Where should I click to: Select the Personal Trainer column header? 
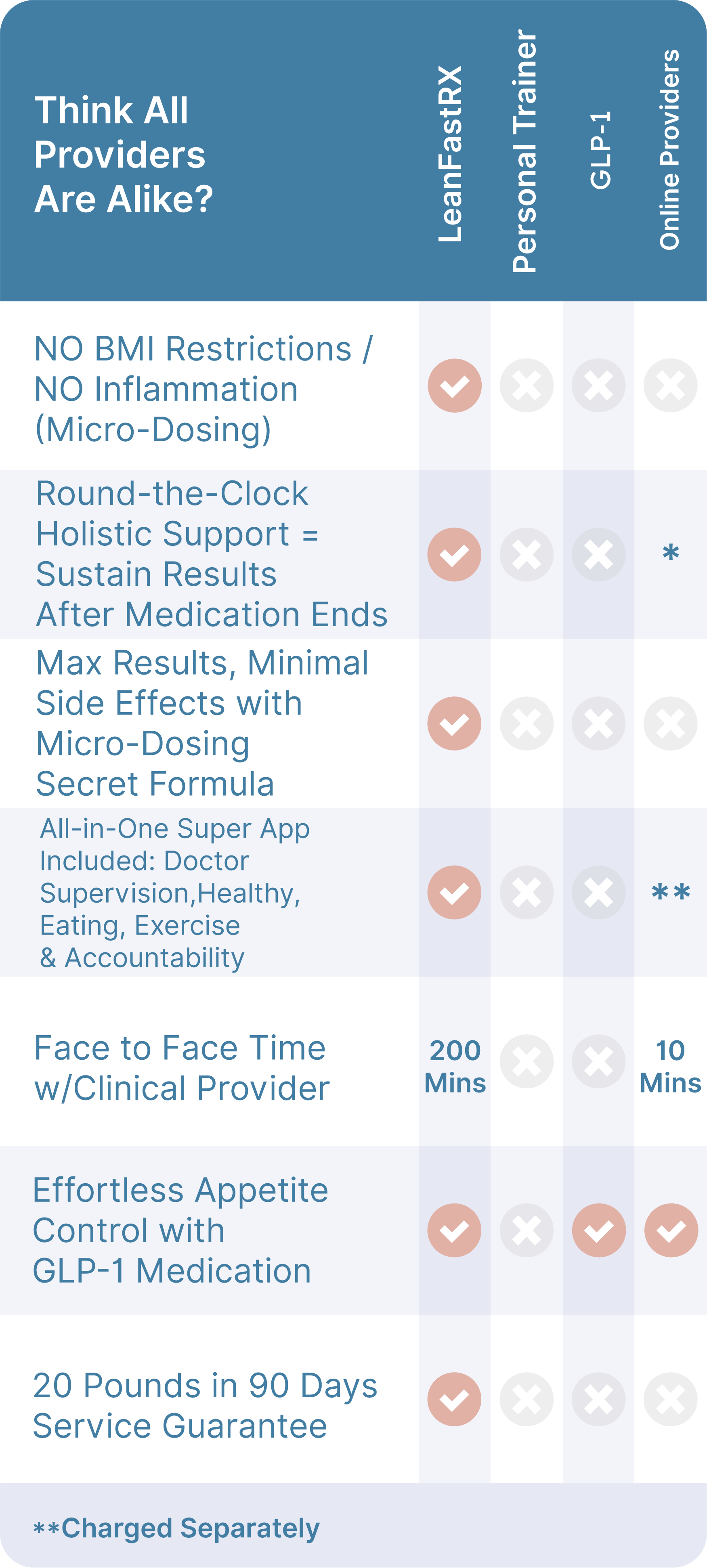(x=524, y=151)
